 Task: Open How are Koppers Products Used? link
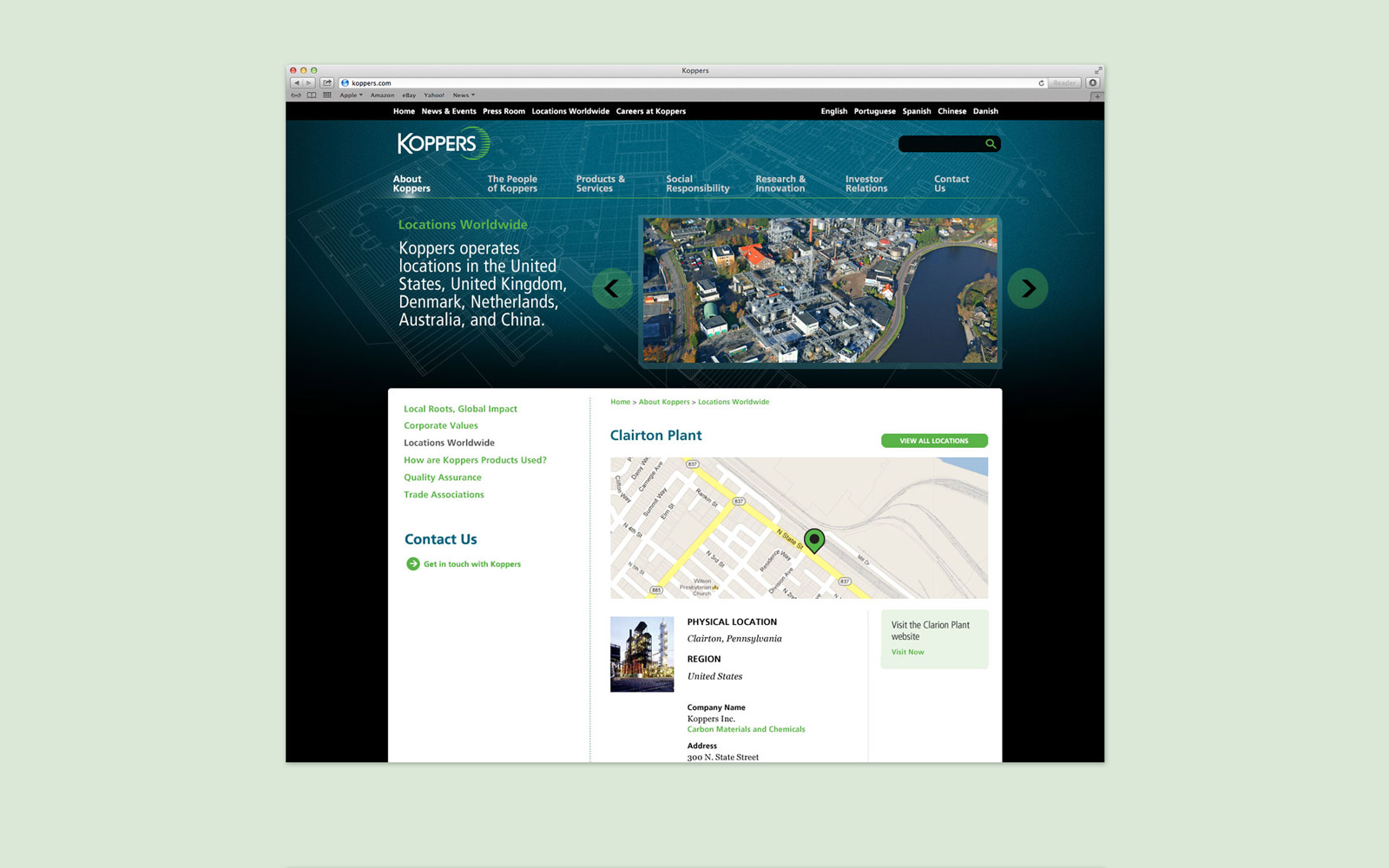coord(475,460)
